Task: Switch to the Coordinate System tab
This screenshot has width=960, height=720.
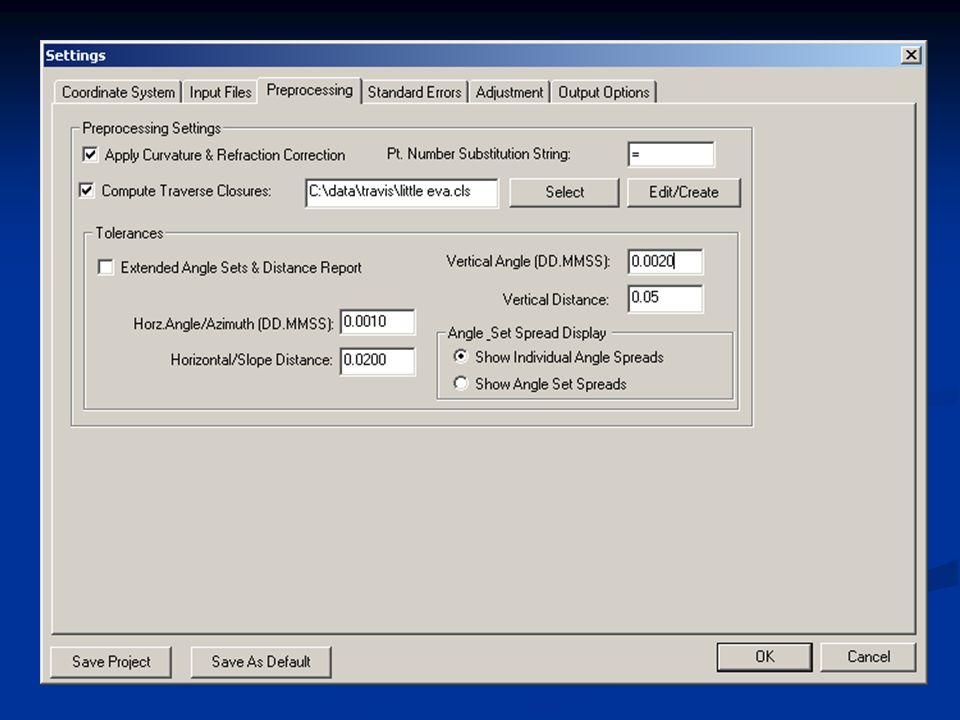Action: coord(118,92)
